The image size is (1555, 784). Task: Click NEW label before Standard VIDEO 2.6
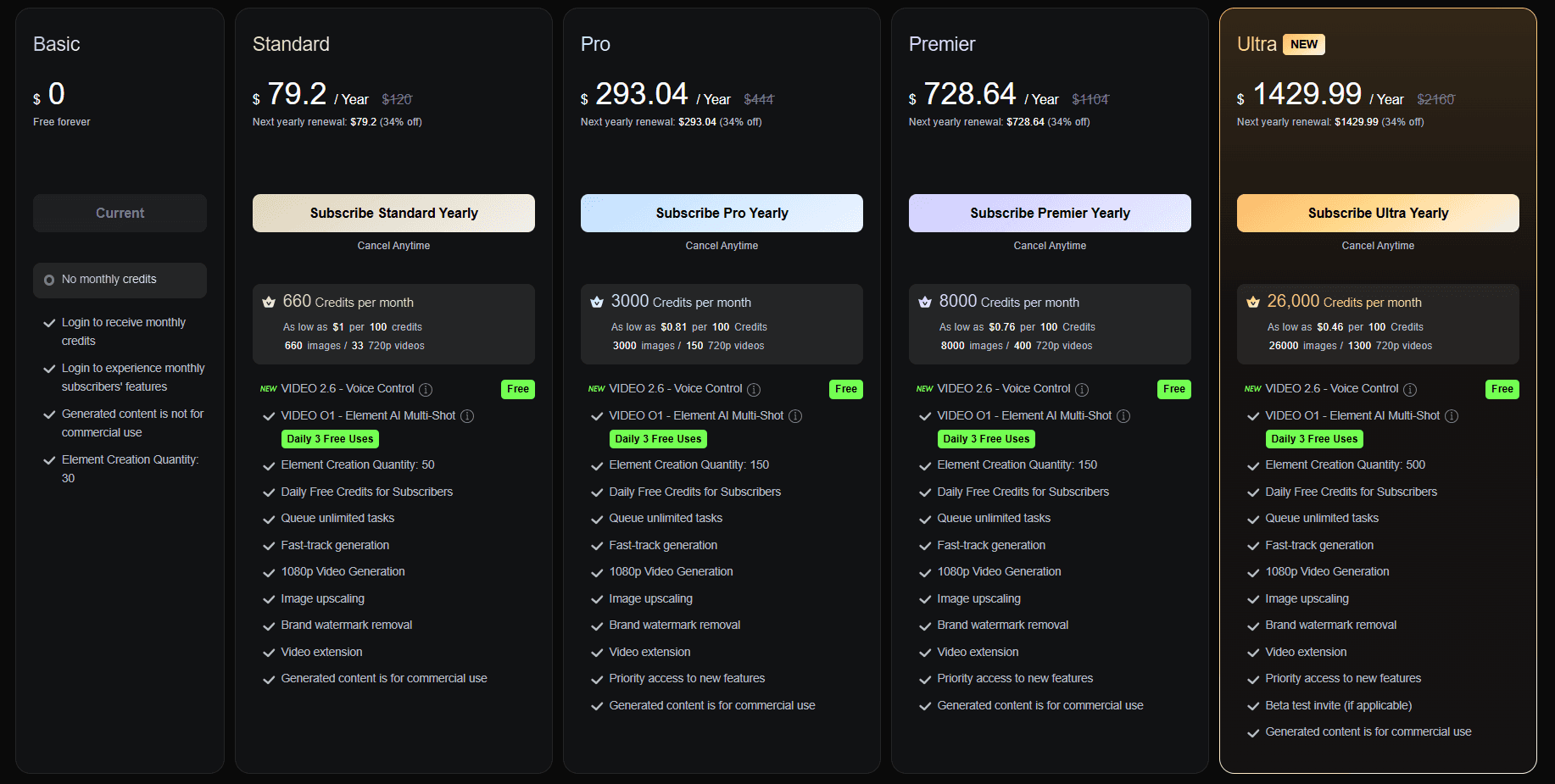[x=269, y=389]
